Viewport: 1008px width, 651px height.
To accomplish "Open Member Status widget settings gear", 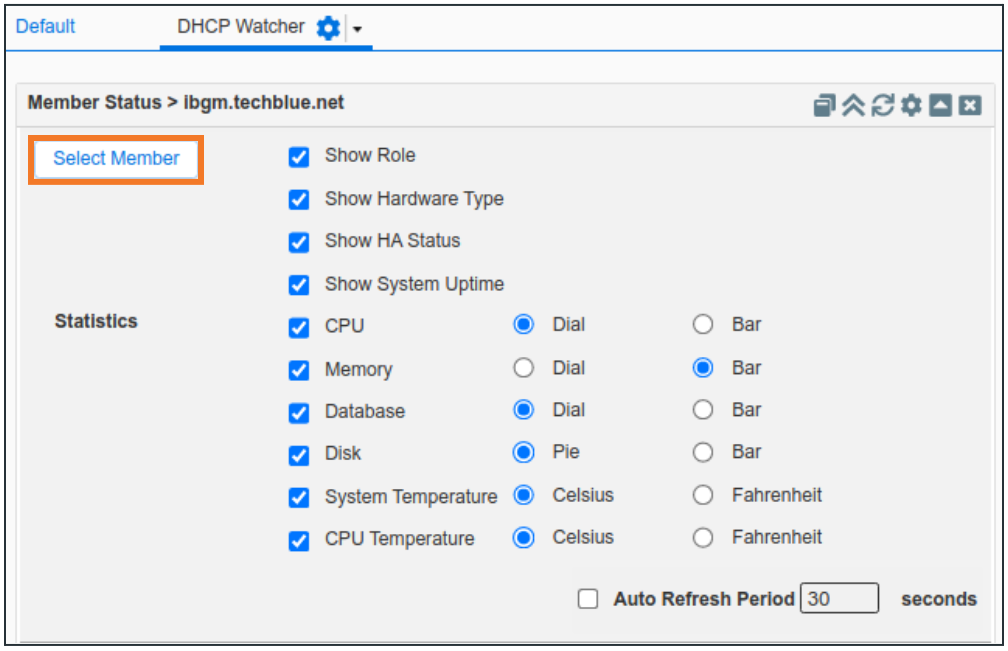I will tap(911, 105).
